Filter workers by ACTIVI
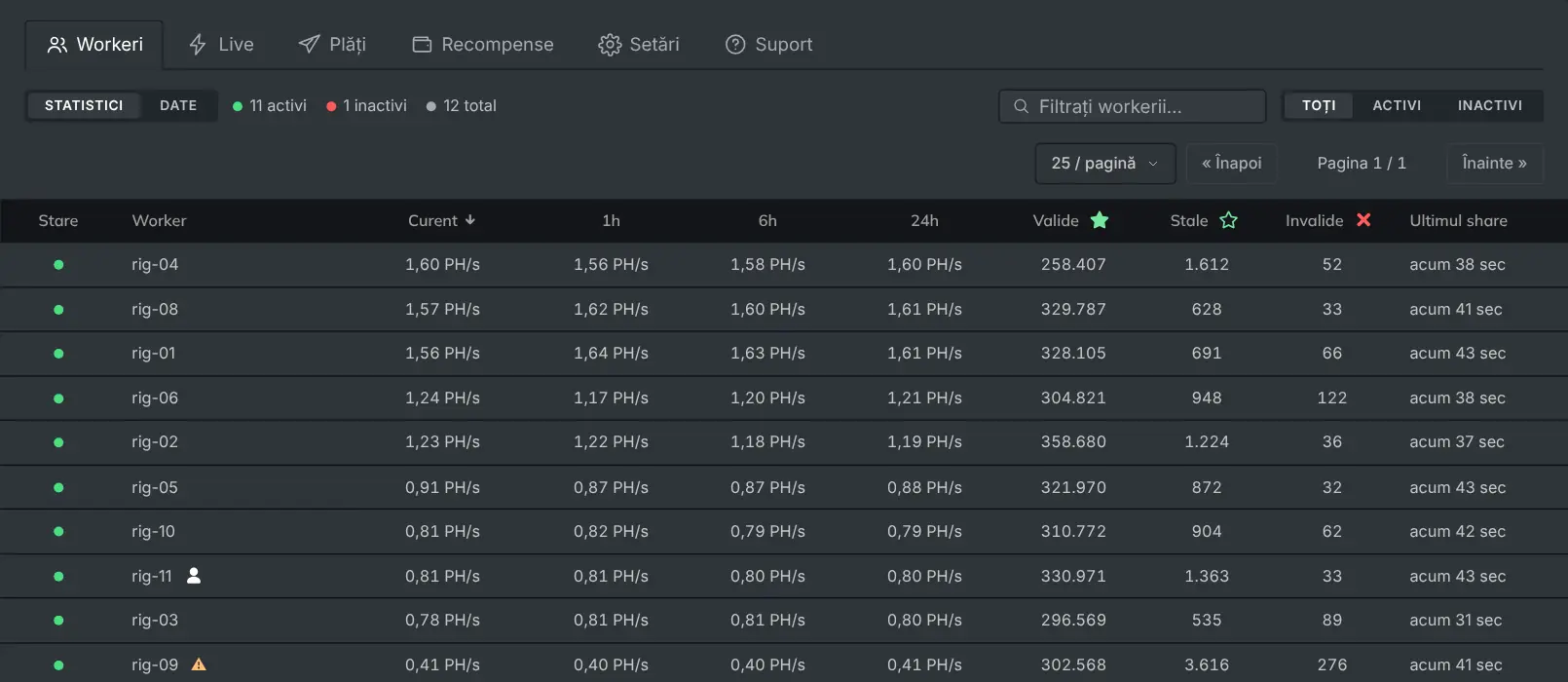This screenshot has width=1568, height=682. [1397, 105]
